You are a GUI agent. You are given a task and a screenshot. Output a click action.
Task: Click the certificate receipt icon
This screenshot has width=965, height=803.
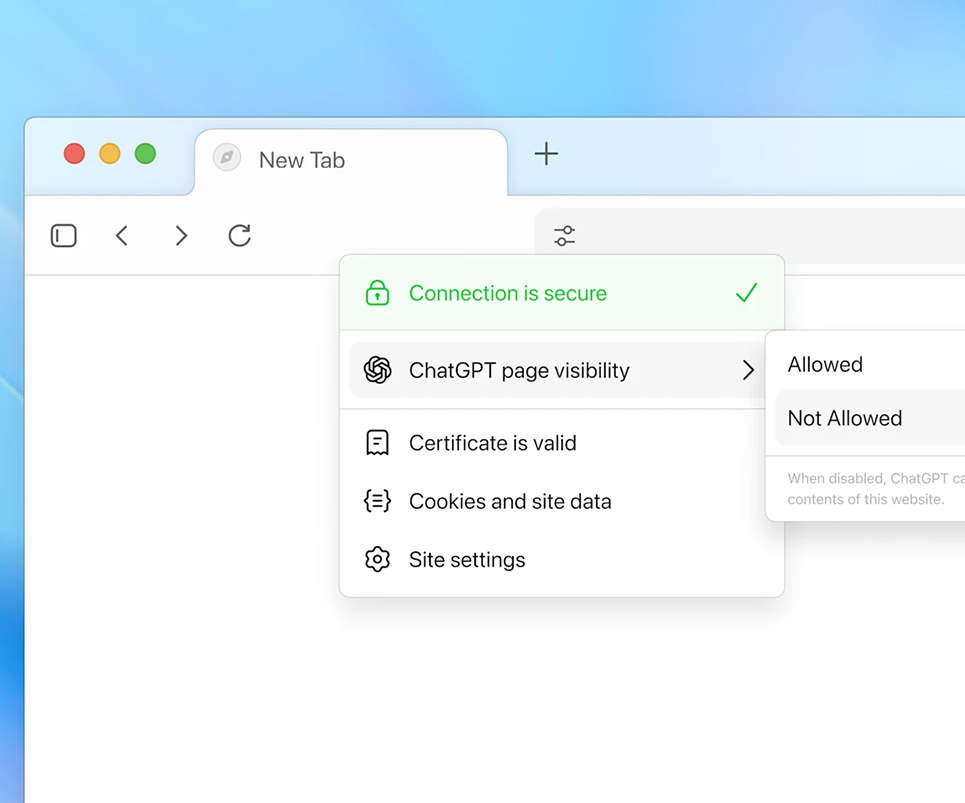tap(377, 443)
